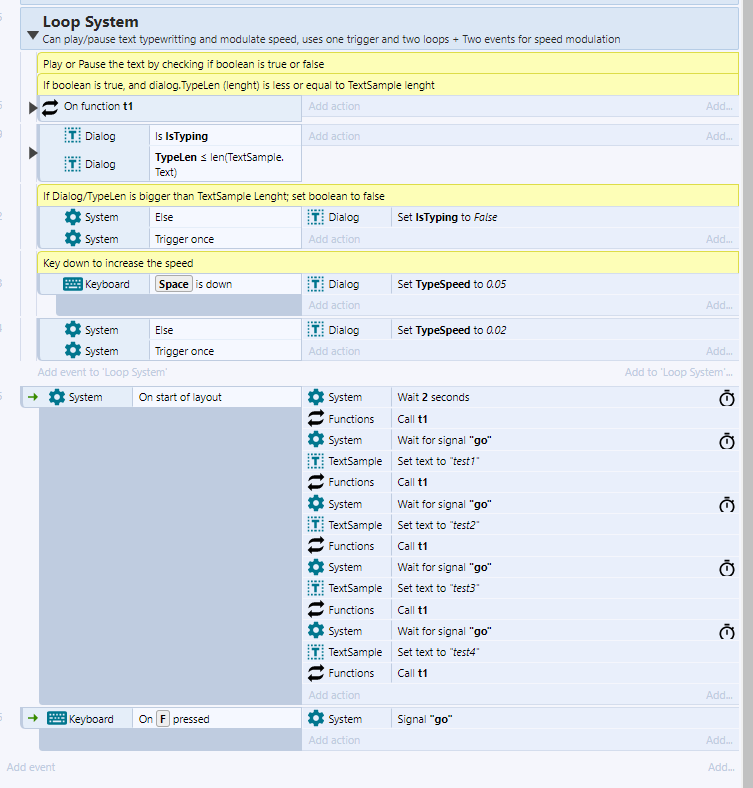
Task: Click 'Add to Loop System...' link
Action: [678, 372]
